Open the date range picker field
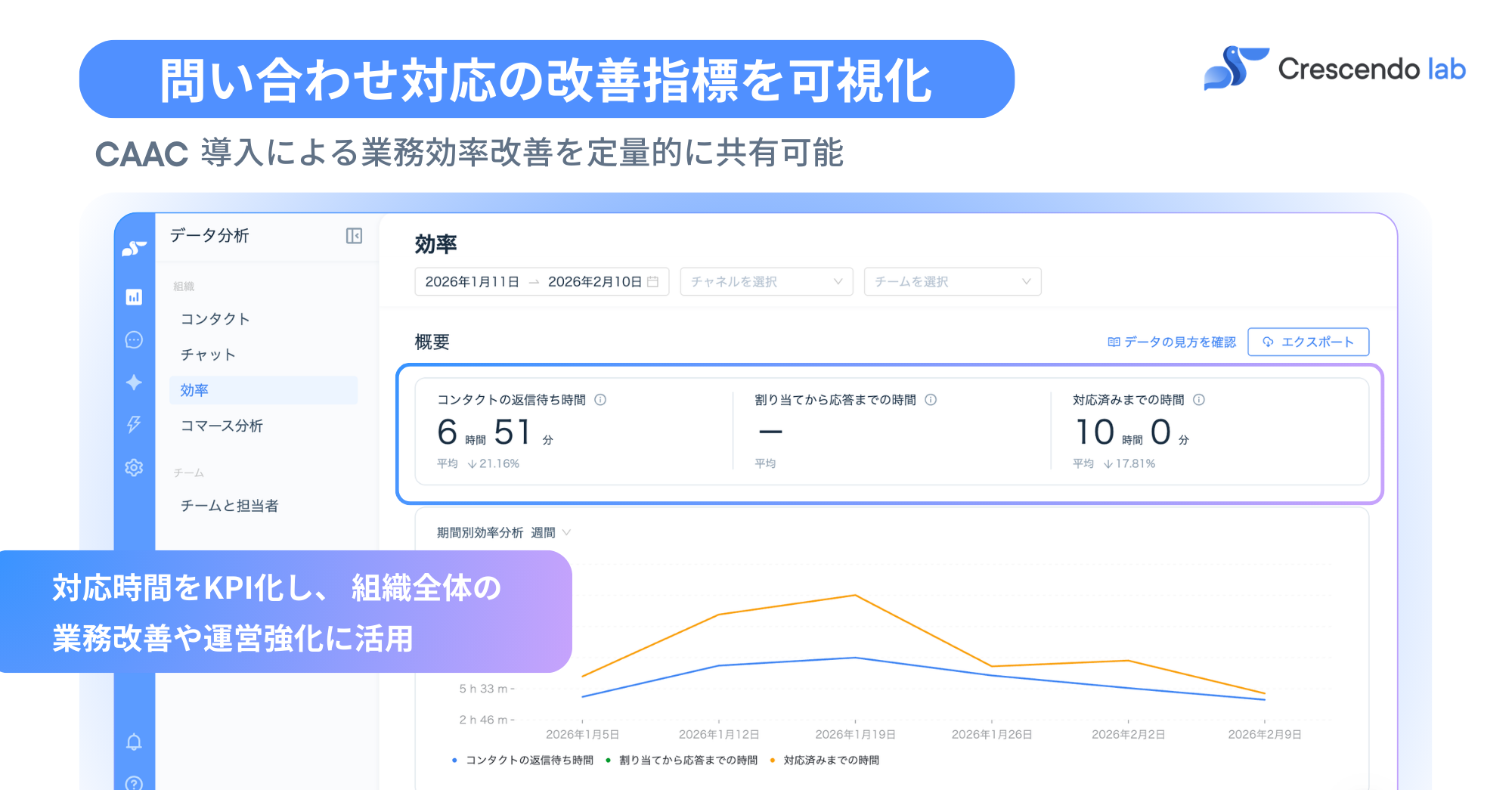The image size is (1512, 790). click(541, 281)
